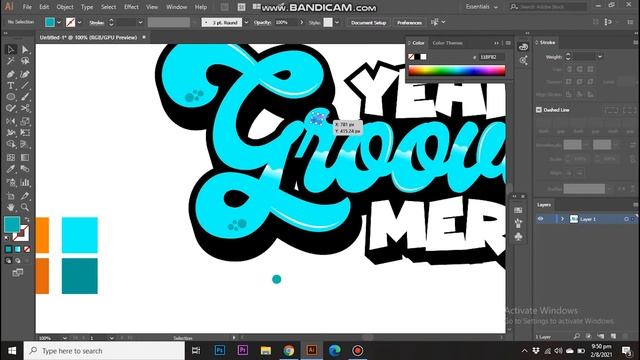
Task: Open the Color panel options menu
Action: 508,43
